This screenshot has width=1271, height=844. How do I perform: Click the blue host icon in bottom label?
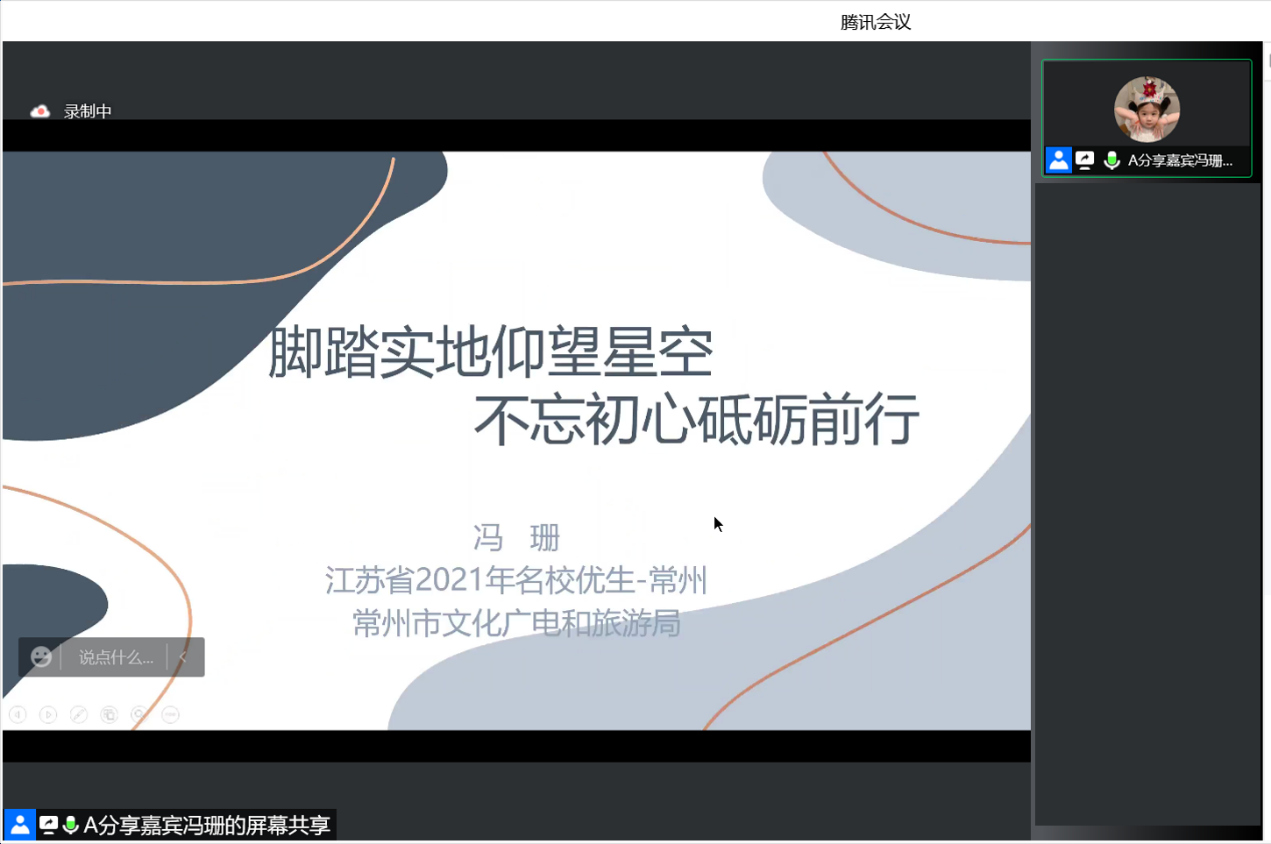tap(20, 825)
